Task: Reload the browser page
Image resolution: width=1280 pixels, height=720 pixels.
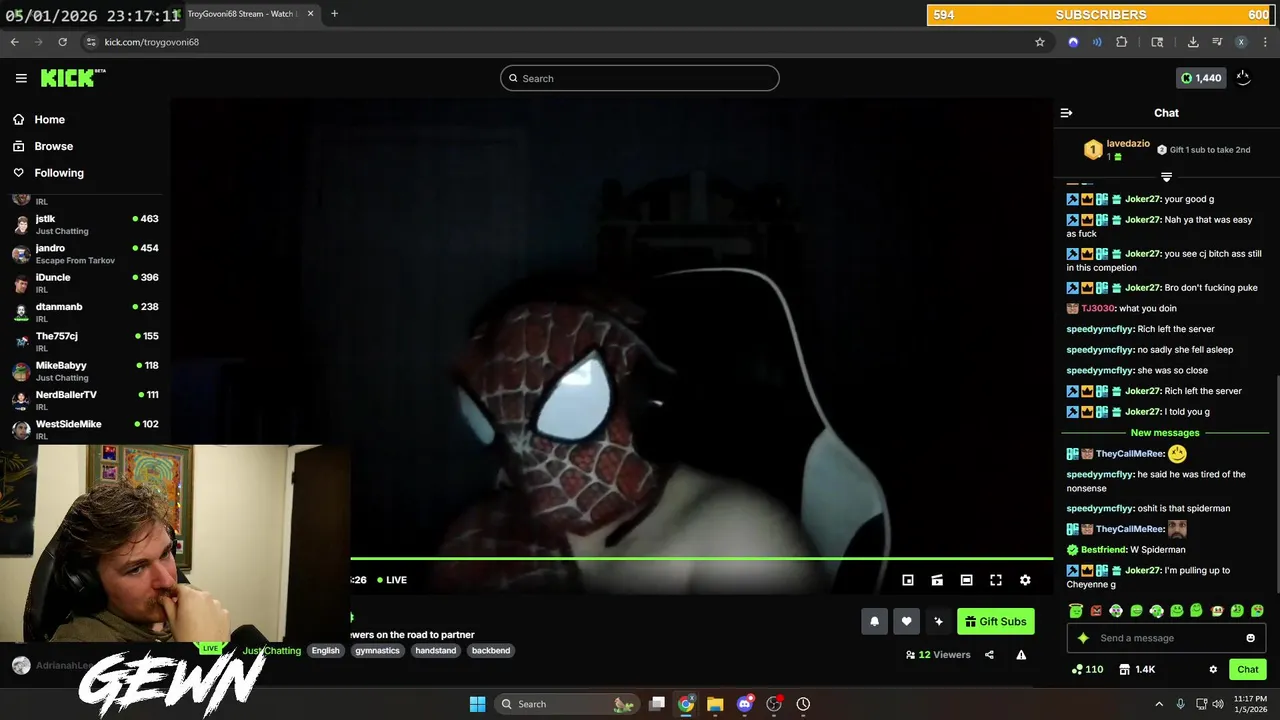Action: coord(62,42)
